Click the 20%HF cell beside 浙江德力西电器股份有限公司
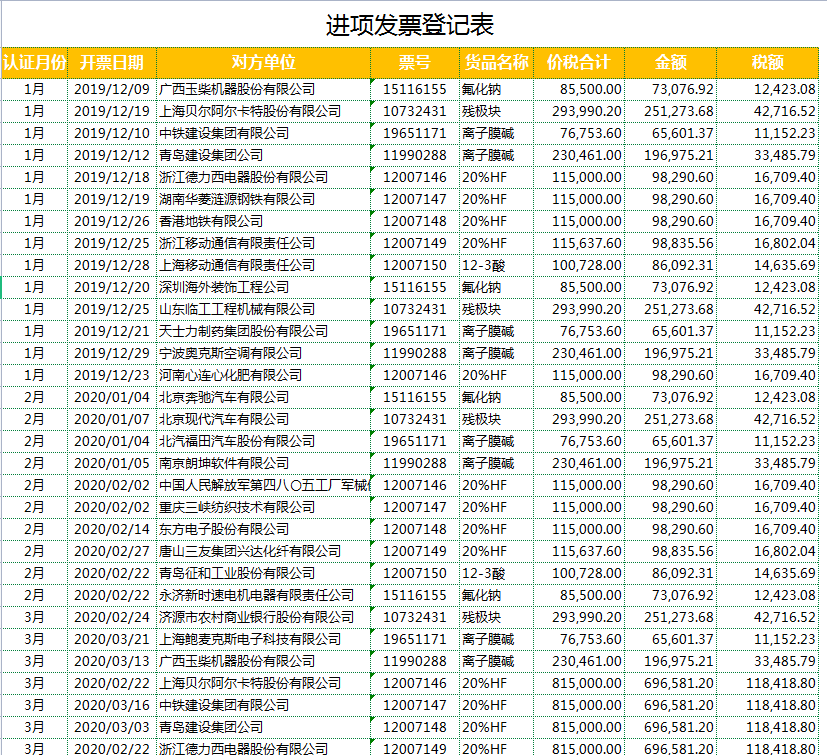The height and width of the screenshot is (755, 827). (495, 176)
